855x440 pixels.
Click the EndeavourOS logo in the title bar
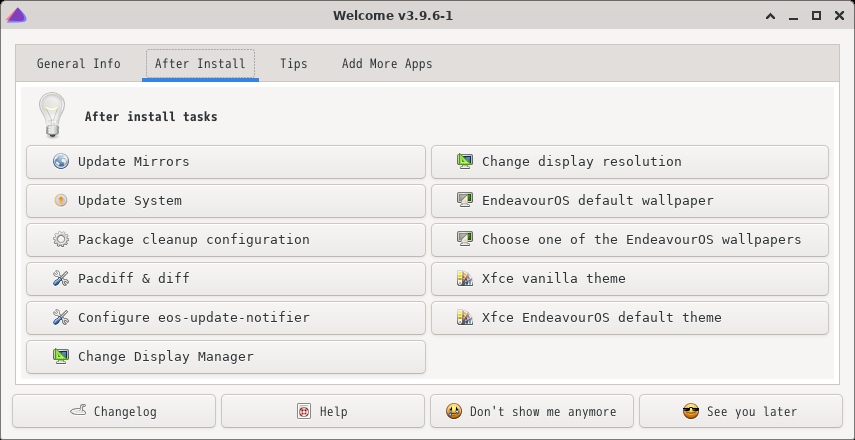point(16,15)
